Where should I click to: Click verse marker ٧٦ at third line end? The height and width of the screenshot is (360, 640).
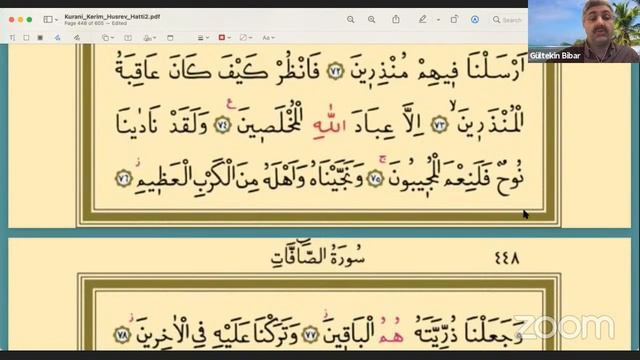tap(123, 179)
